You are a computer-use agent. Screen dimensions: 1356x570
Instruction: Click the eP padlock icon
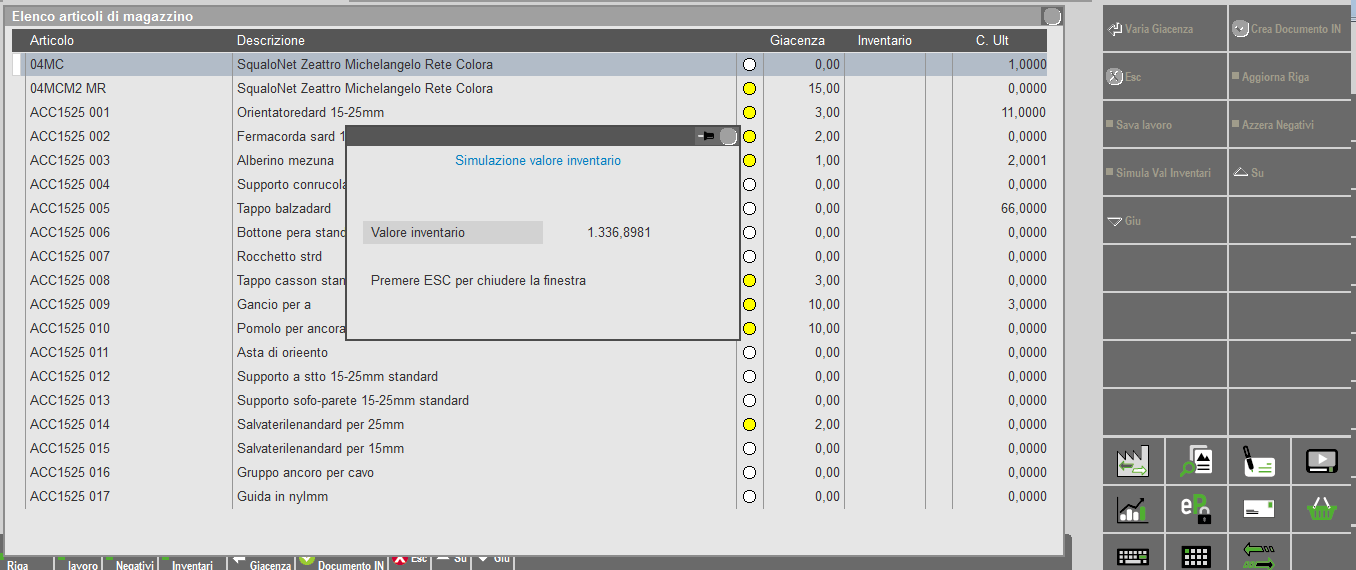tap(1195, 509)
